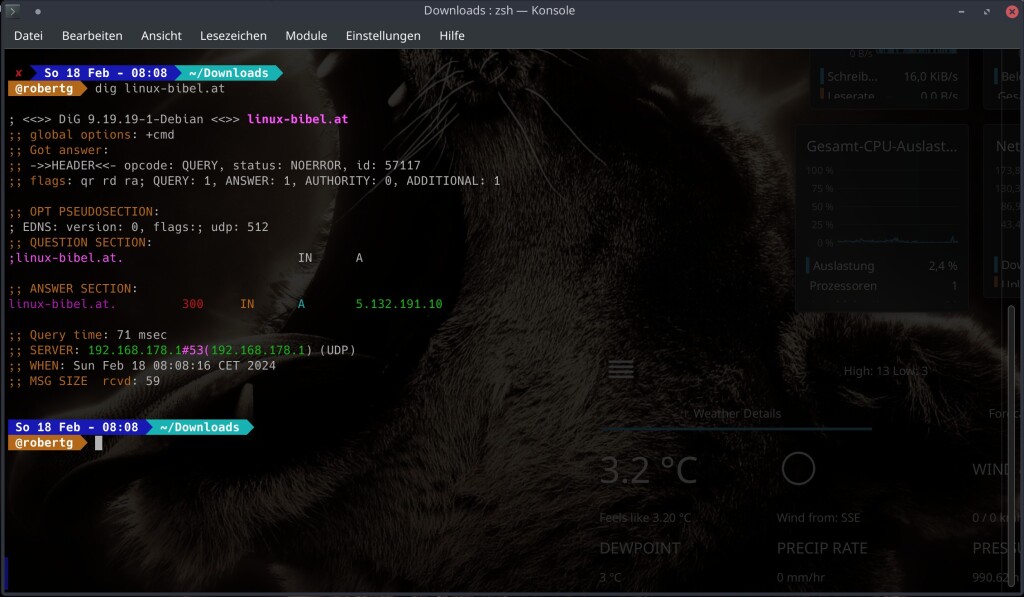Select the 'Weather Details' tab in weather widget
This screenshot has height=597, width=1024.
point(737,413)
